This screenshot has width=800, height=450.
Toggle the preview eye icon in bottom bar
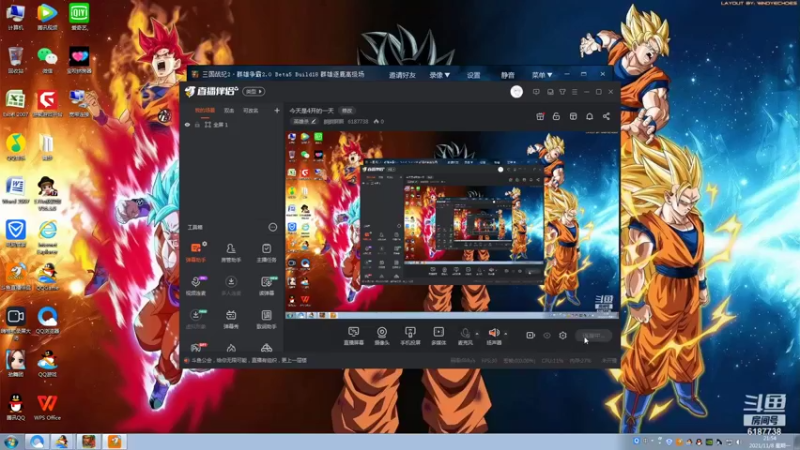click(547, 335)
